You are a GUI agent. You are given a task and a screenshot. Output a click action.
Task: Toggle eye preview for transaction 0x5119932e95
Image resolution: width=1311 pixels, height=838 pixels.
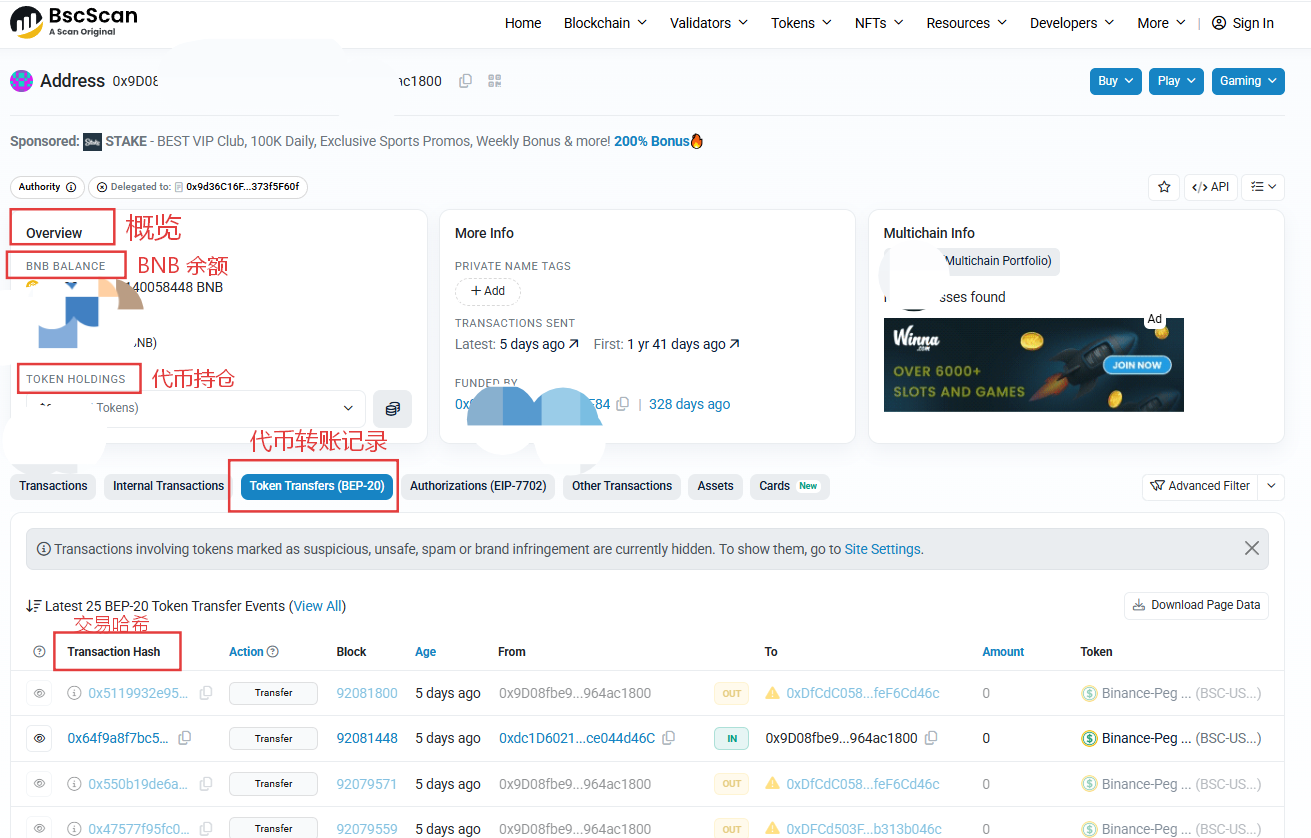39,693
